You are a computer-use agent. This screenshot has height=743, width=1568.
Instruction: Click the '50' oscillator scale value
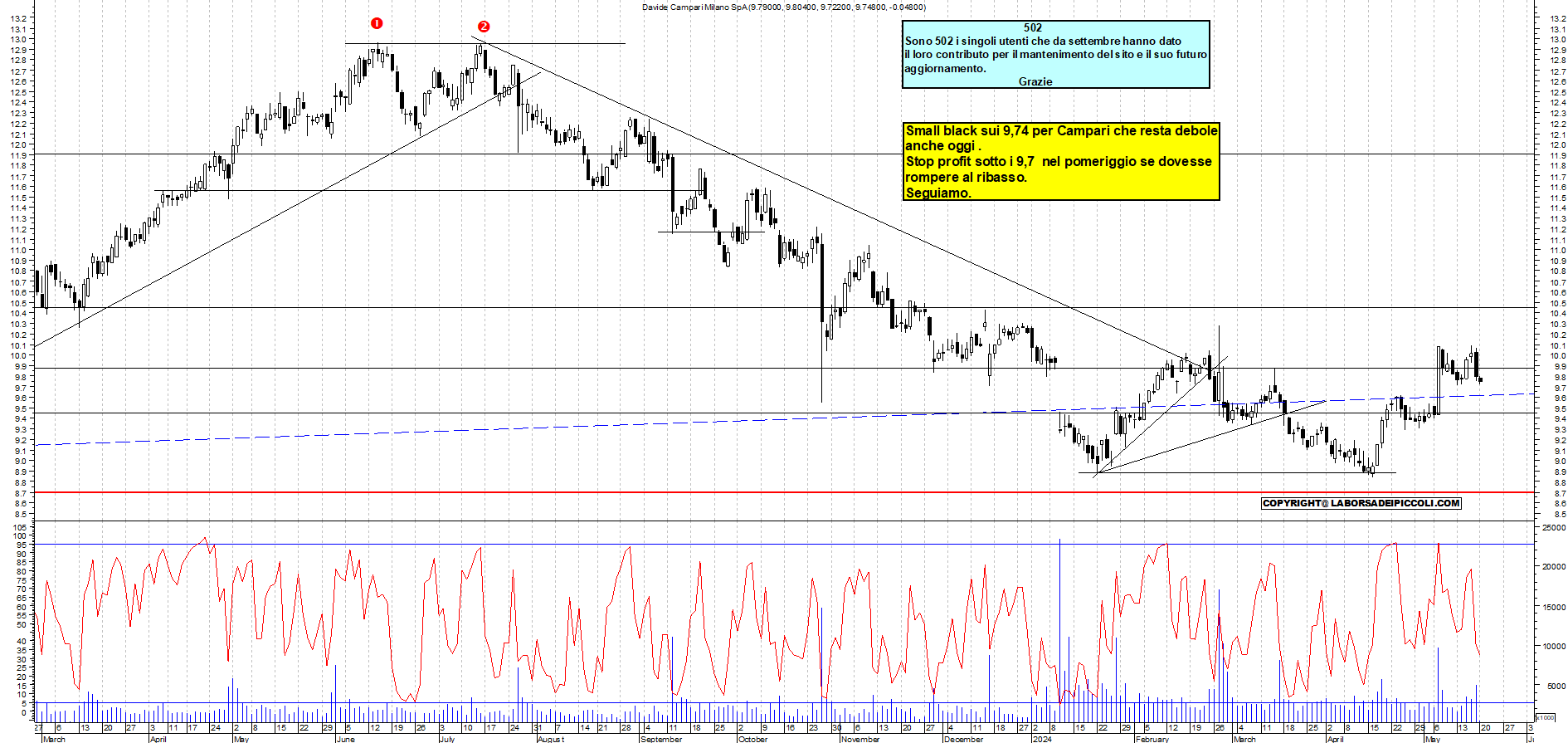pyautogui.click(x=22, y=624)
